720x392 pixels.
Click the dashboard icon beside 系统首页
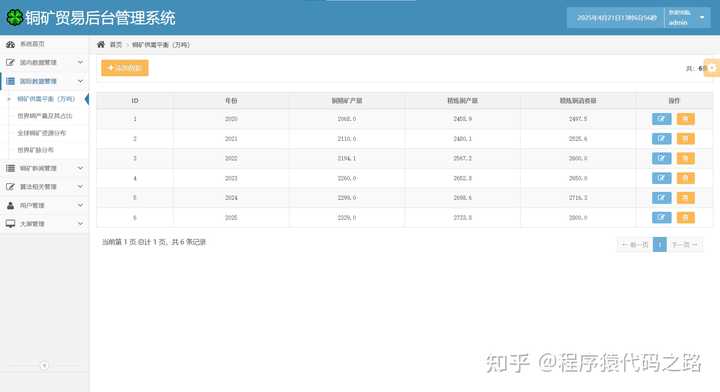pos(10,44)
